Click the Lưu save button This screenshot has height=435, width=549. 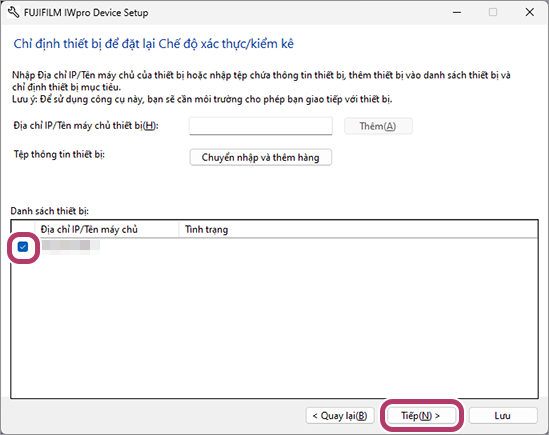pos(503,416)
